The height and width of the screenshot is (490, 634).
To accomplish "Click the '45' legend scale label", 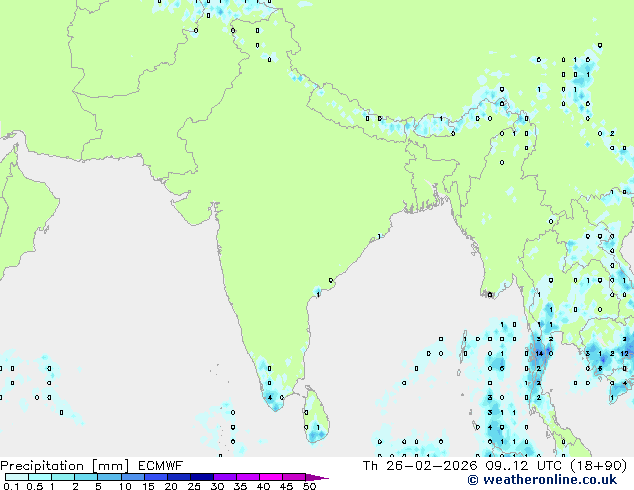I will (x=286, y=486).
